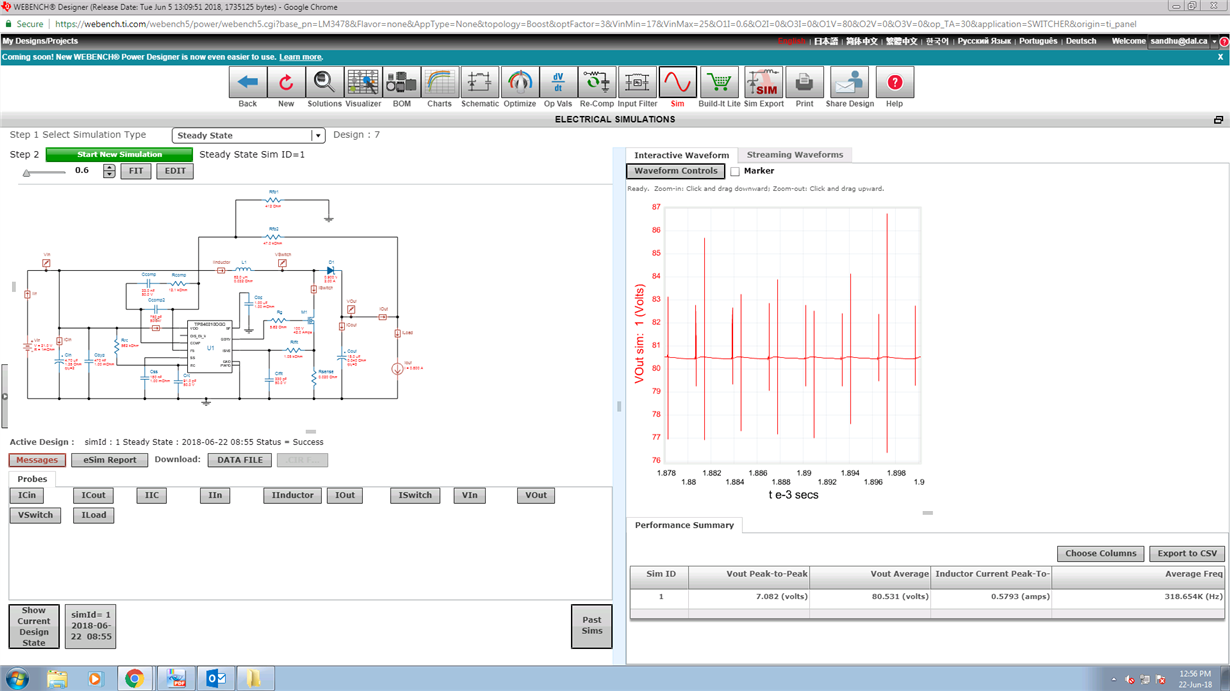Open the Input Filter tool
Viewport: 1230px width, 691px height.
637,82
